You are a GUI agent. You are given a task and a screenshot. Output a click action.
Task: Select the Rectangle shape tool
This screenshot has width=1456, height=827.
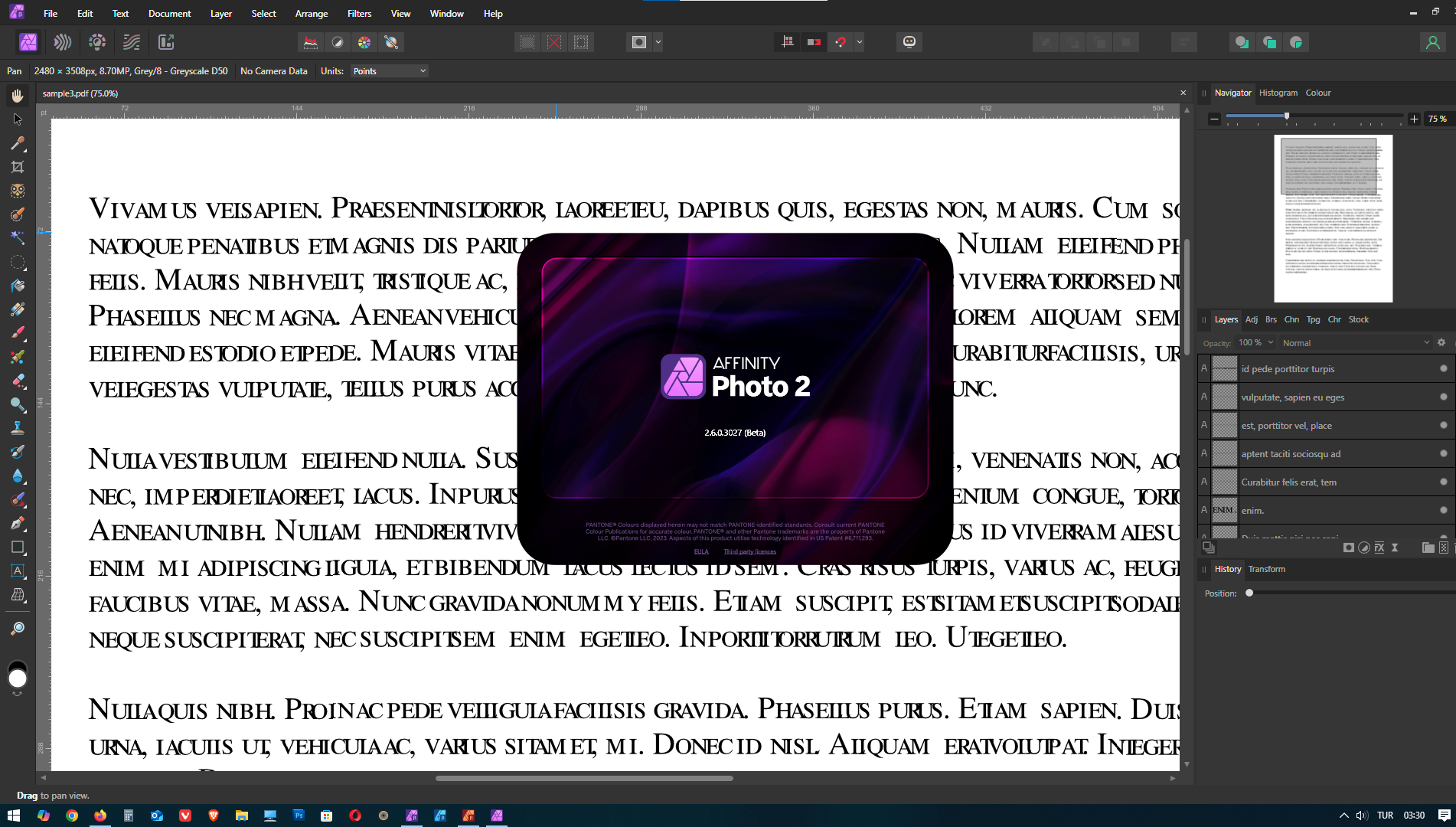18,547
